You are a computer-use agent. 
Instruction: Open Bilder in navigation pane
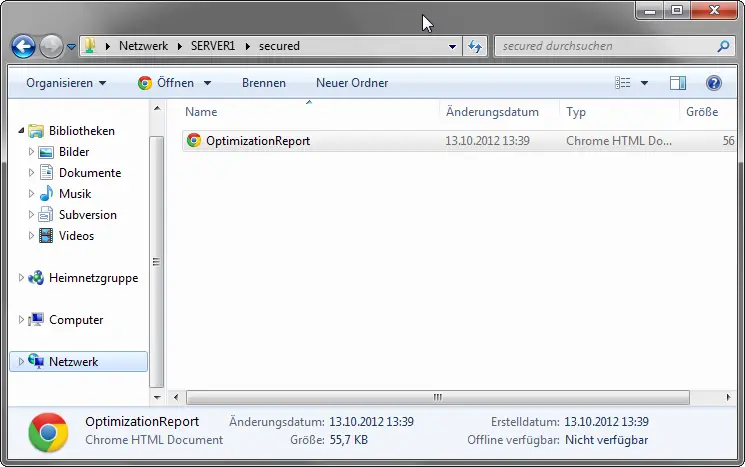coord(74,152)
